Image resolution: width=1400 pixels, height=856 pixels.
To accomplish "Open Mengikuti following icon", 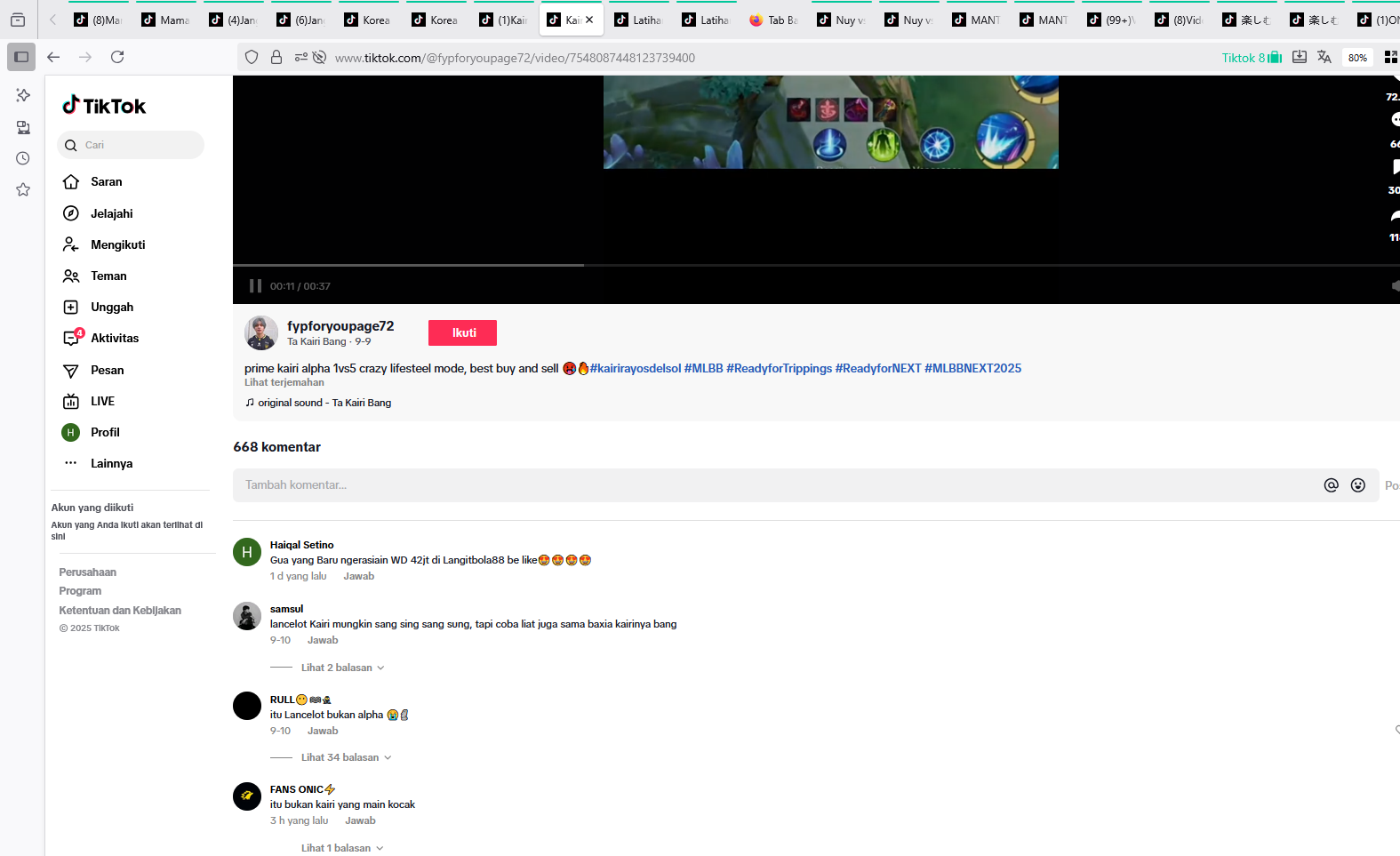I will tap(71, 244).
